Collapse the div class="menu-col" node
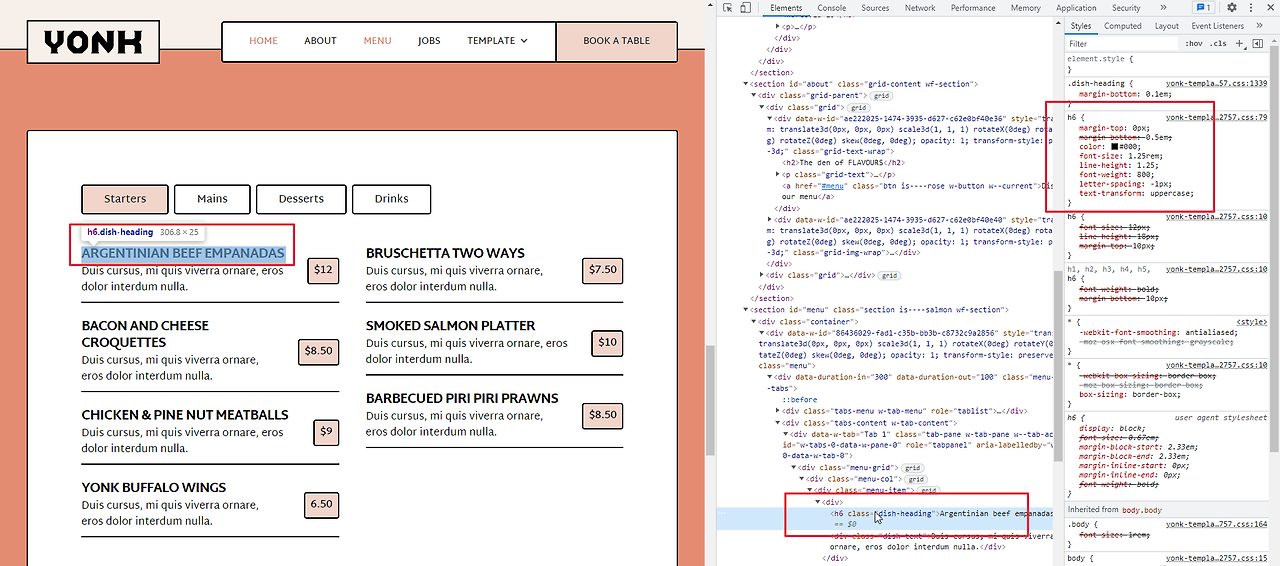 [x=803, y=478]
